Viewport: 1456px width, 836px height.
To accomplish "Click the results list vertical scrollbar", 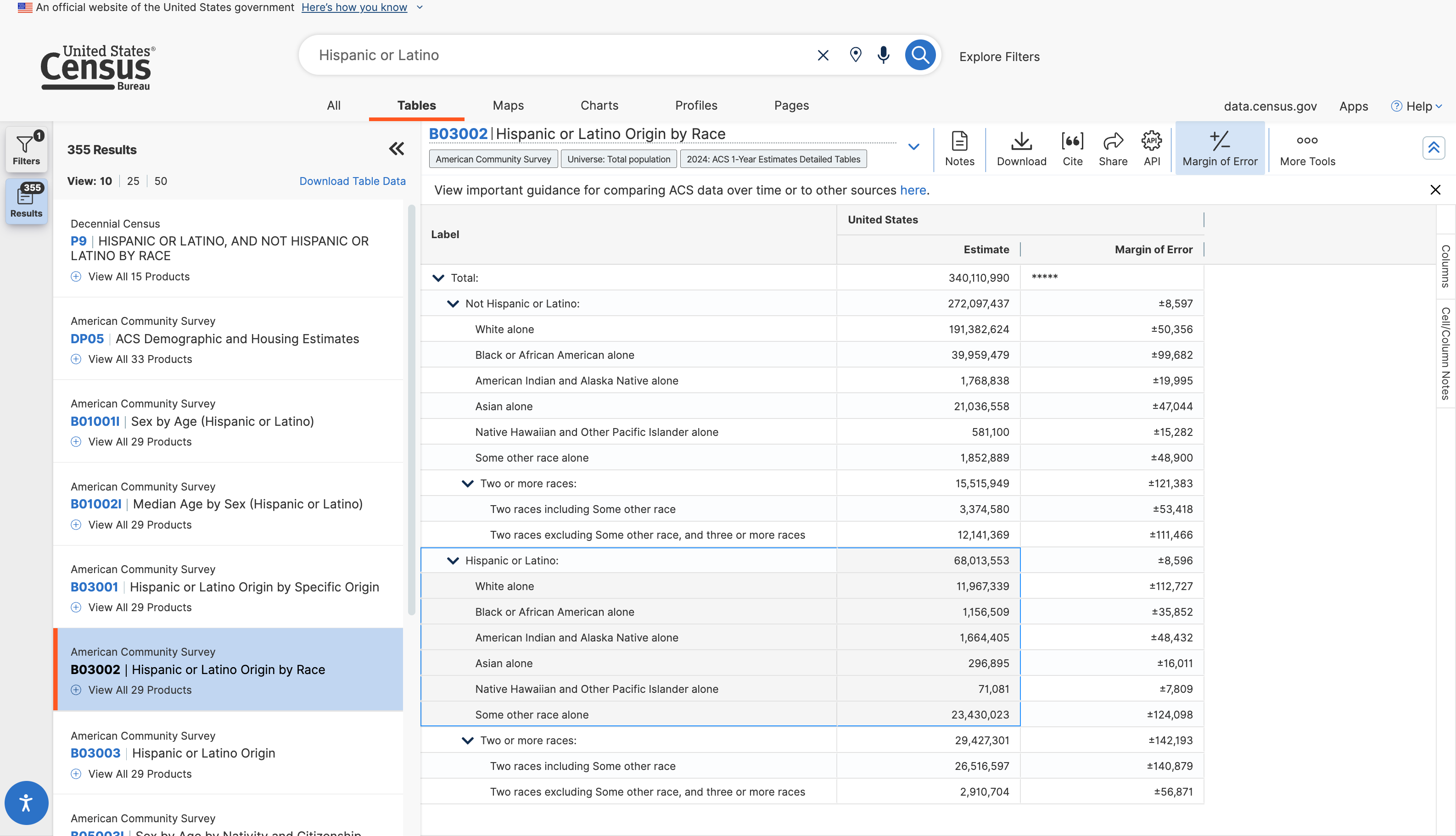I will 411,409.
